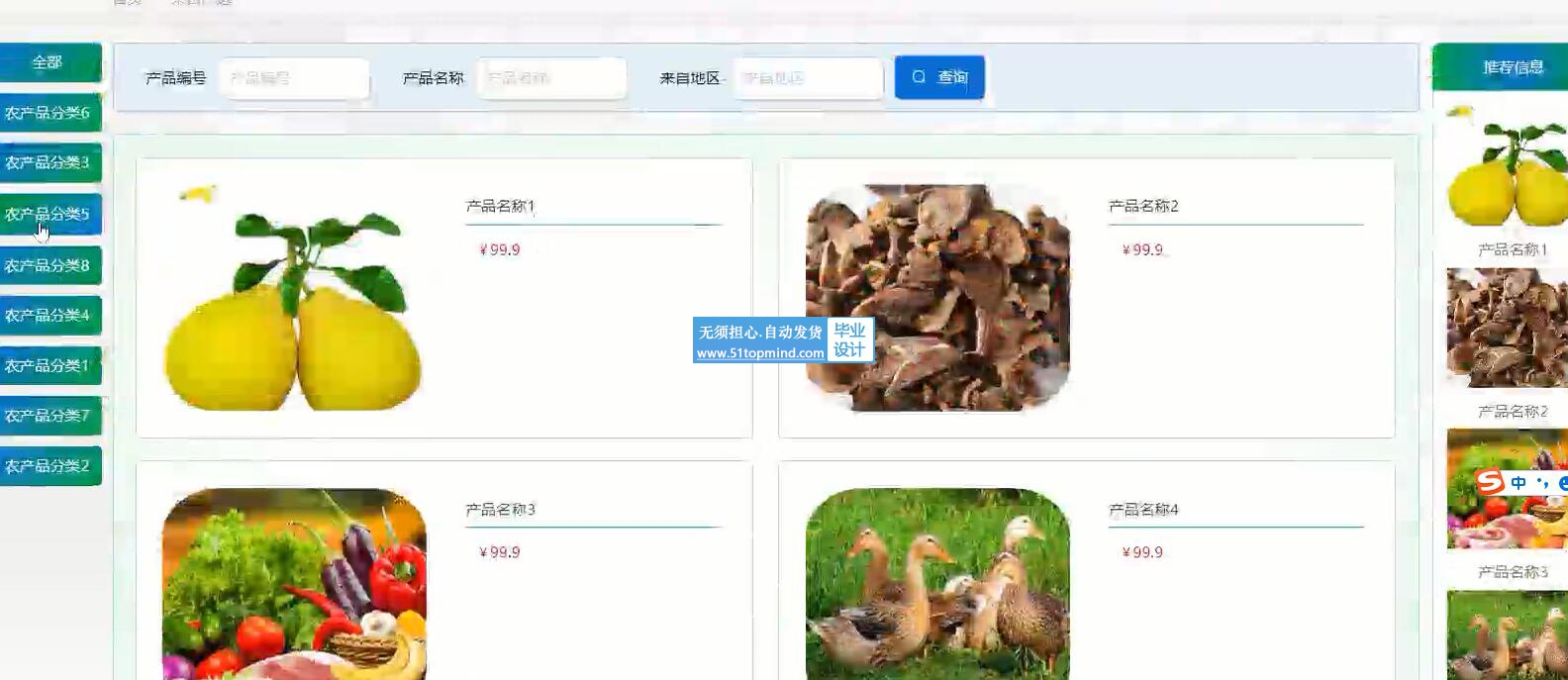Image resolution: width=1568 pixels, height=680 pixels.
Task: Click the ¥99.9 price of 产品名称4
Action: (1142, 552)
